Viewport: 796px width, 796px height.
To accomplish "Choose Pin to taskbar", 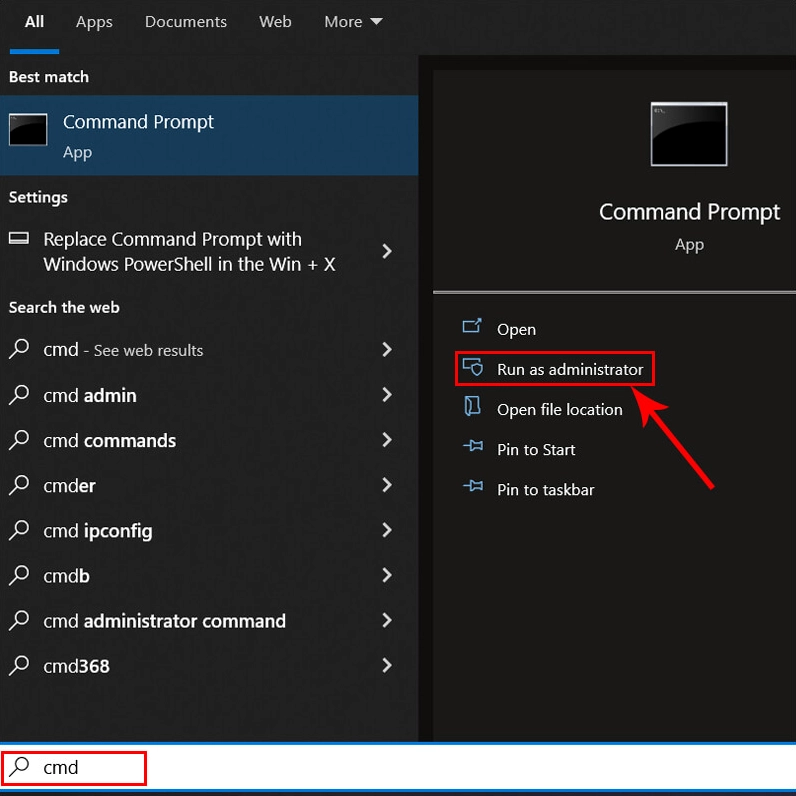I will click(x=546, y=490).
